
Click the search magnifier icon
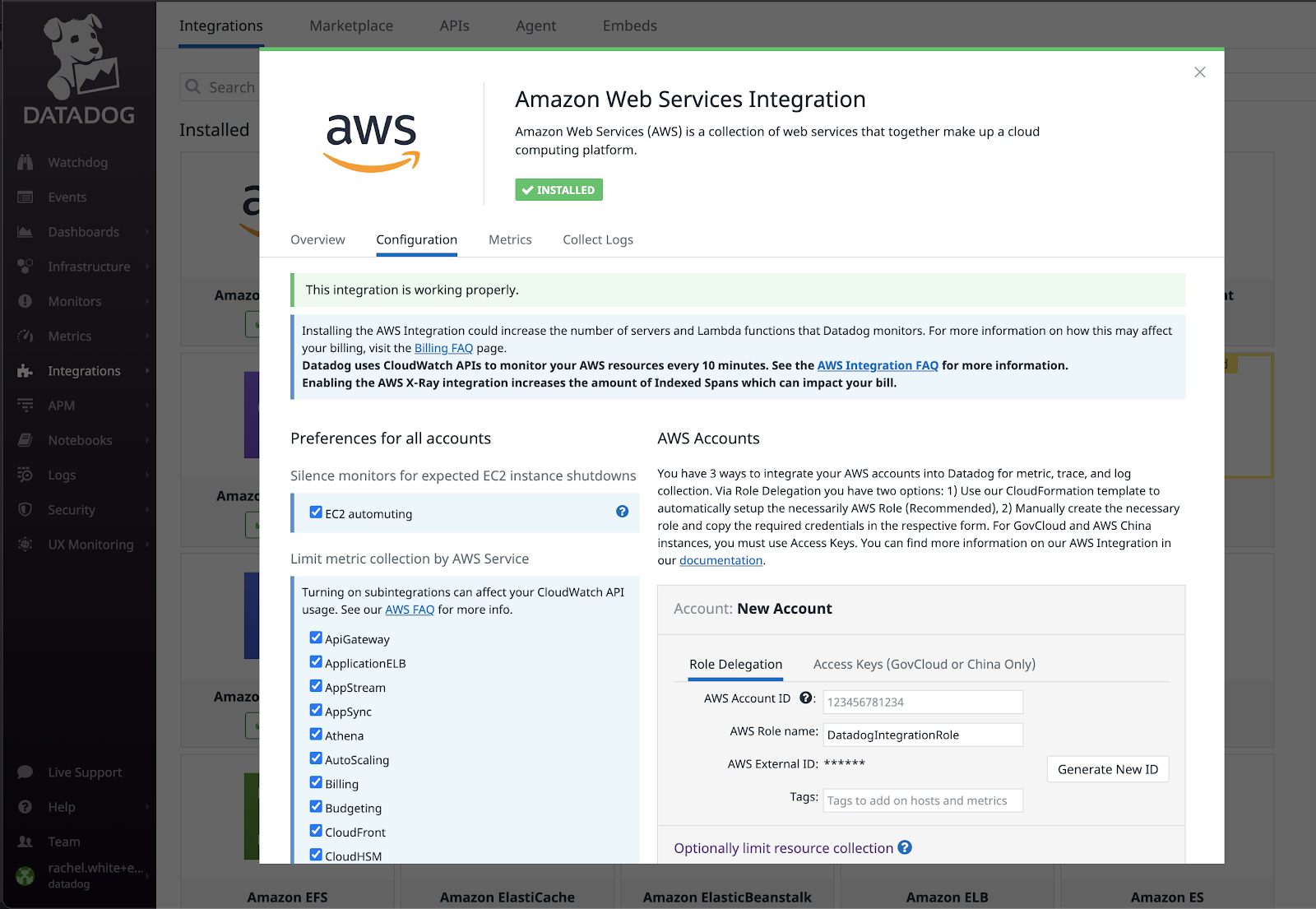click(193, 86)
